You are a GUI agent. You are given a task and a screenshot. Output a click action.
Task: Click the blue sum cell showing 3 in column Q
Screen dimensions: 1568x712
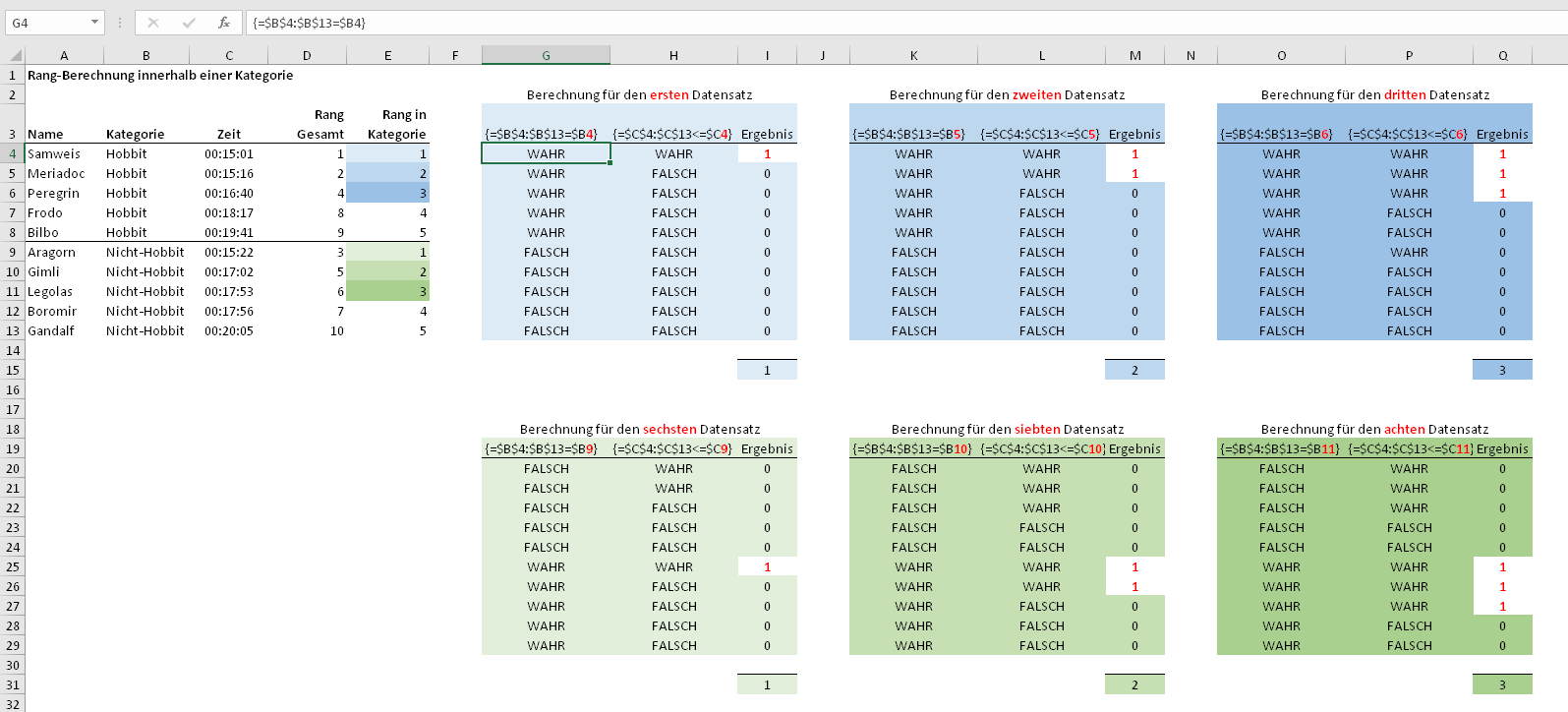tap(1502, 371)
